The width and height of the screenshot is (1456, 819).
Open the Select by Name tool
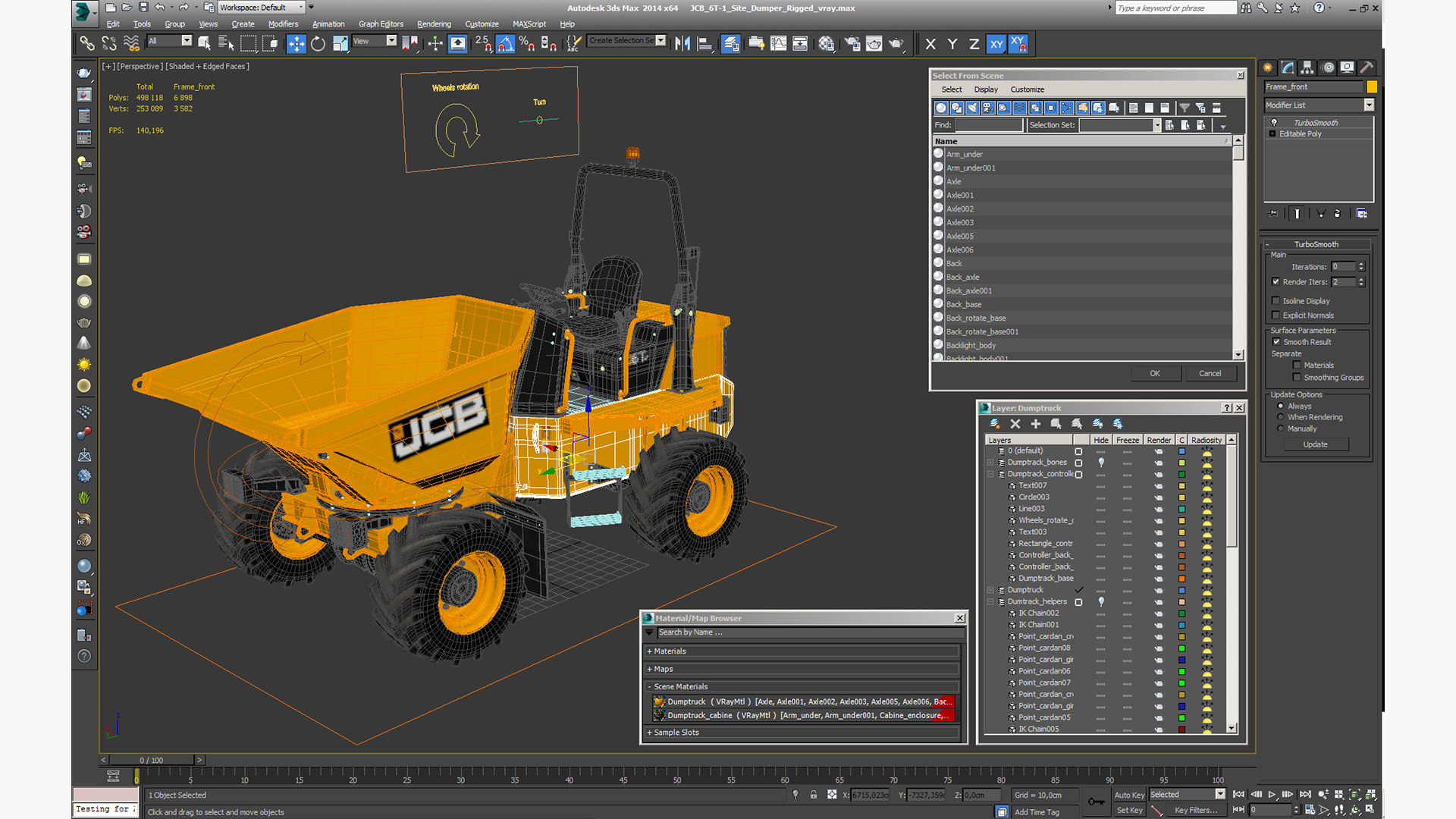click(x=226, y=43)
